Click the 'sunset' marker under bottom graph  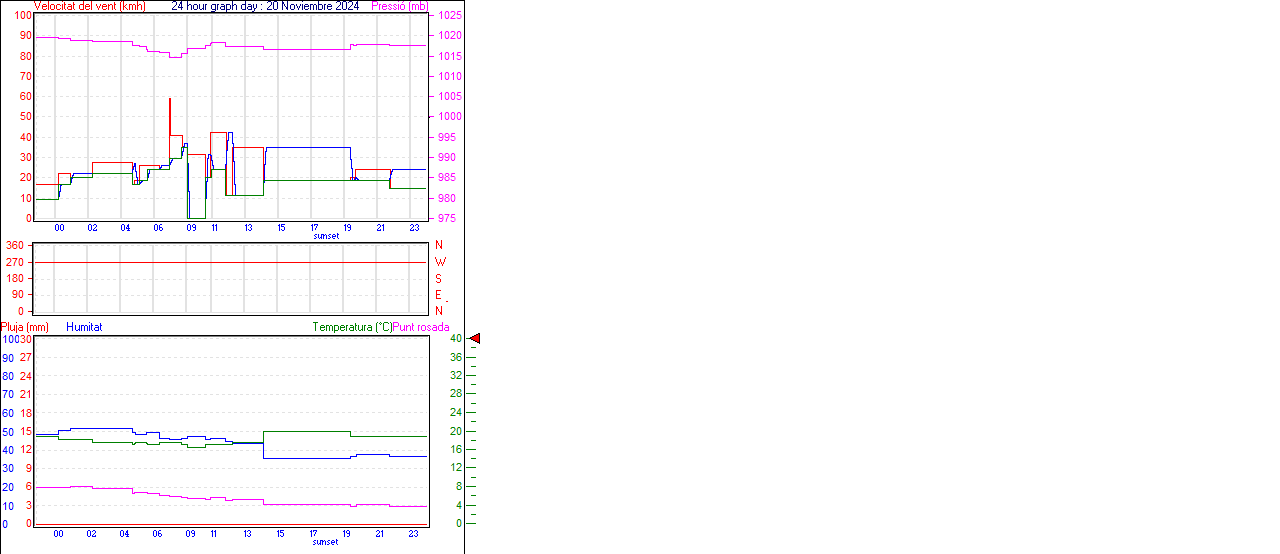point(326,542)
